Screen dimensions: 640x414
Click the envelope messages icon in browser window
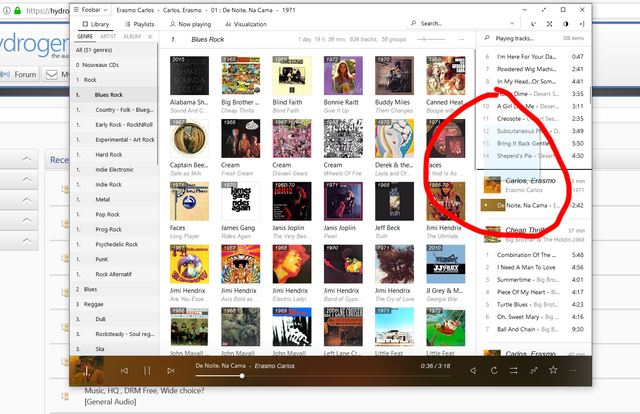coord(51,74)
